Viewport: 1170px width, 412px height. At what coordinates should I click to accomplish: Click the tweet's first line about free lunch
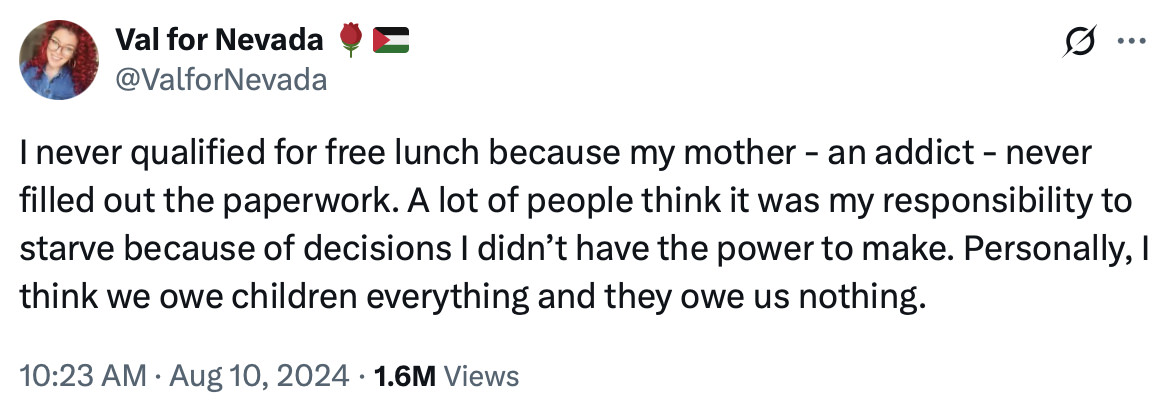point(556,153)
